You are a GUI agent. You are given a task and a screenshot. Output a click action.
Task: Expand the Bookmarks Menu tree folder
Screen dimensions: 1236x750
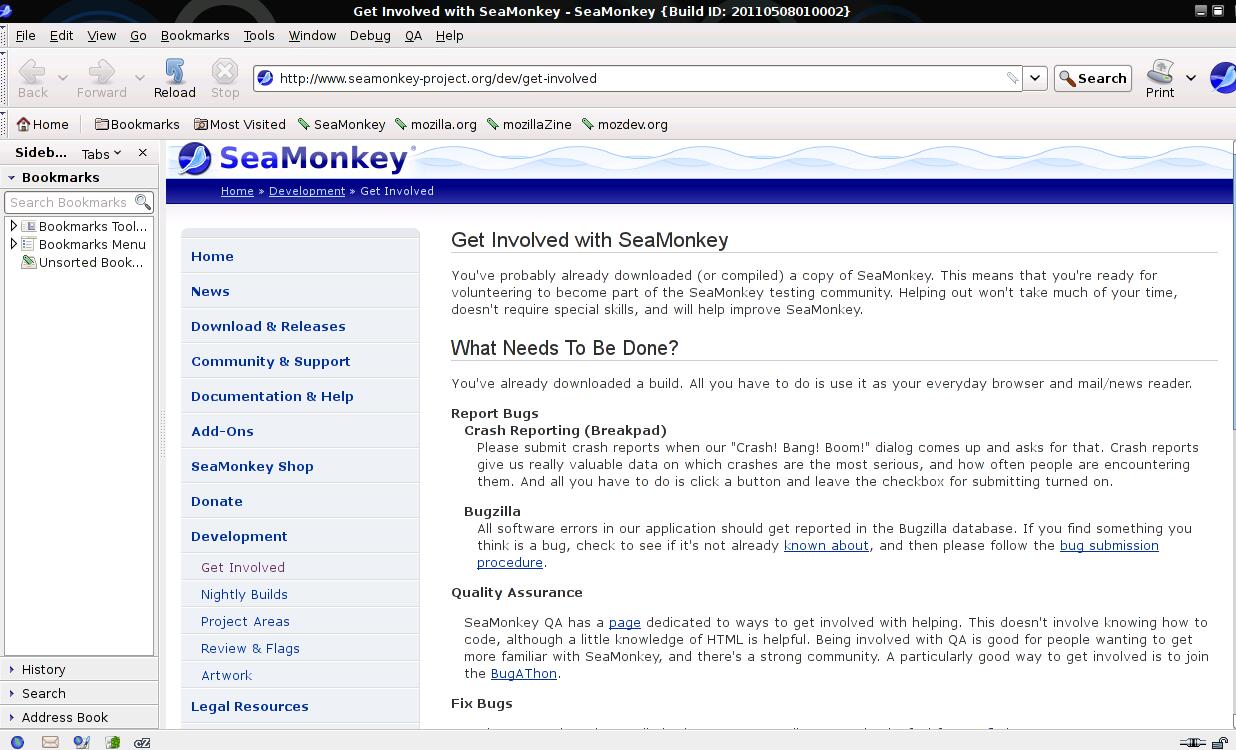coord(13,244)
